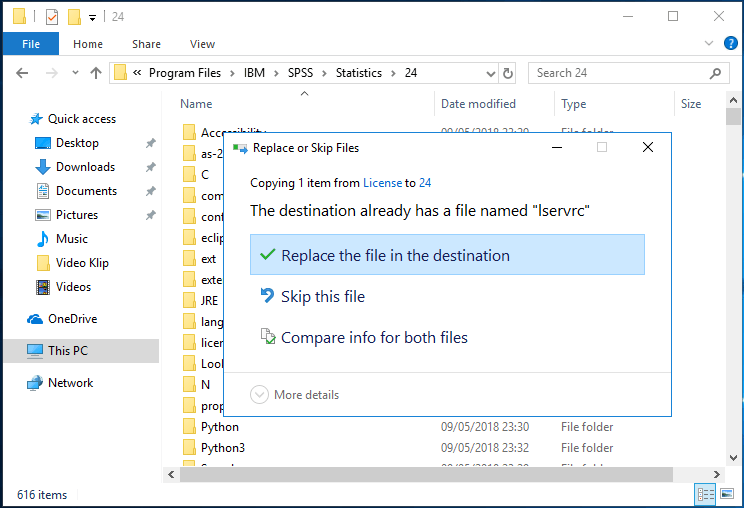744x508 pixels.
Task: Go back with the left arrow icon
Action: pos(22,73)
